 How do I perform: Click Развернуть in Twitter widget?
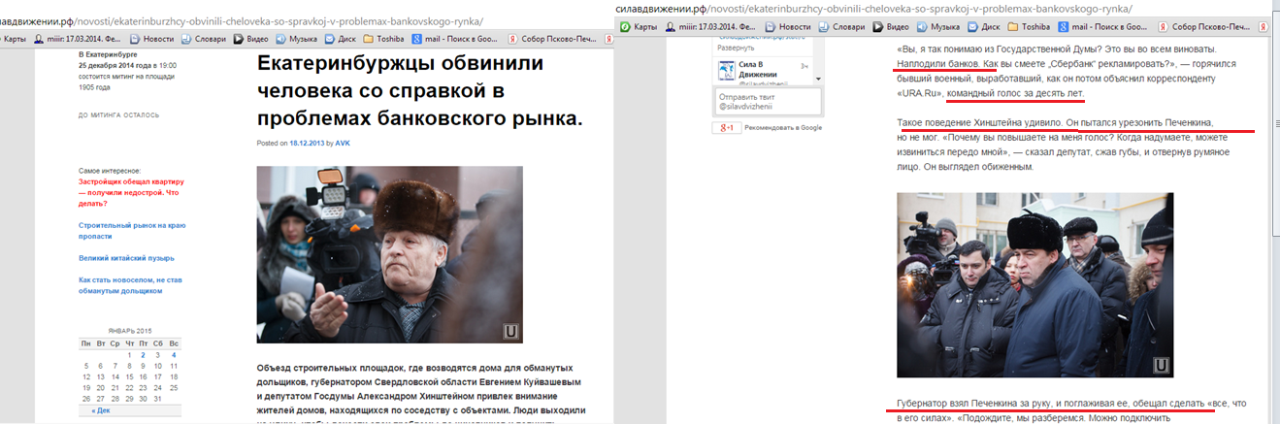click(x=734, y=47)
